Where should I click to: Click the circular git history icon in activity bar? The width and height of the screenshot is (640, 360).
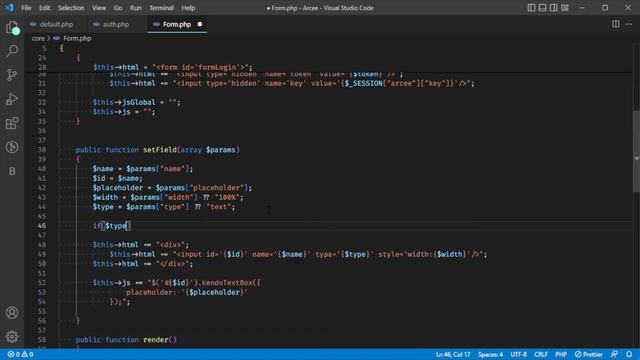12,147
